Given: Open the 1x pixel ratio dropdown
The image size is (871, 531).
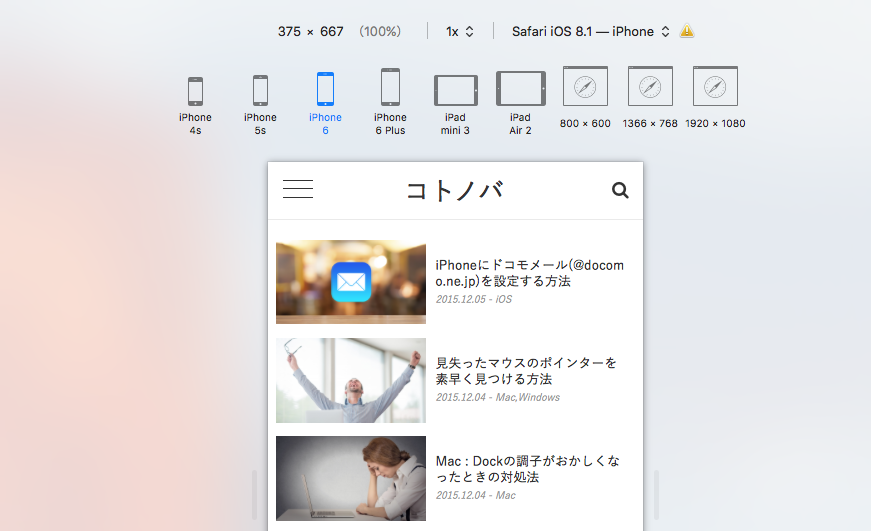Looking at the screenshot, I should pyautogui.click(x=459, y=32).
